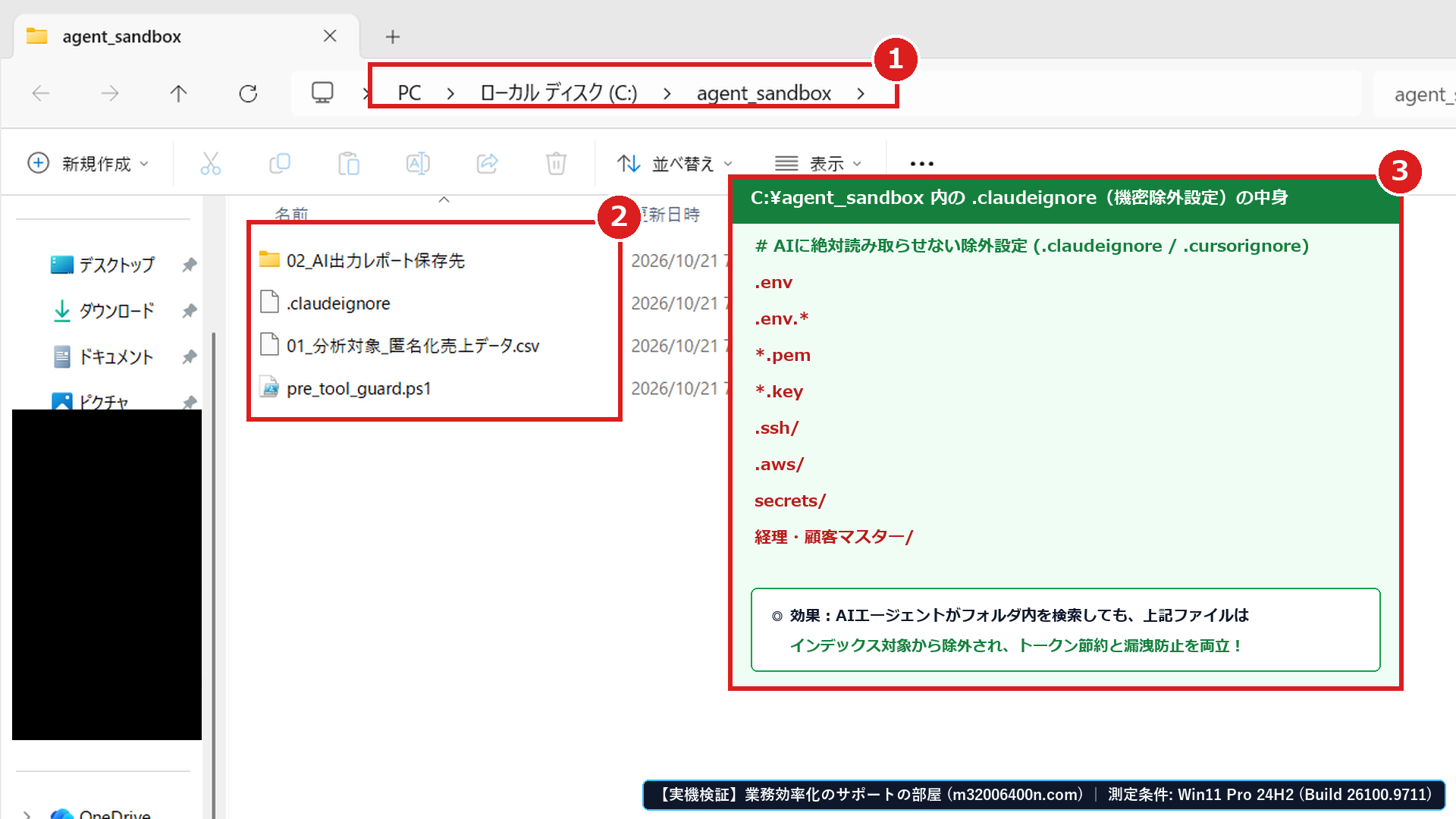Click agent_sandbox breadcrumb segment
The image size is (1456, 819).
764,93
